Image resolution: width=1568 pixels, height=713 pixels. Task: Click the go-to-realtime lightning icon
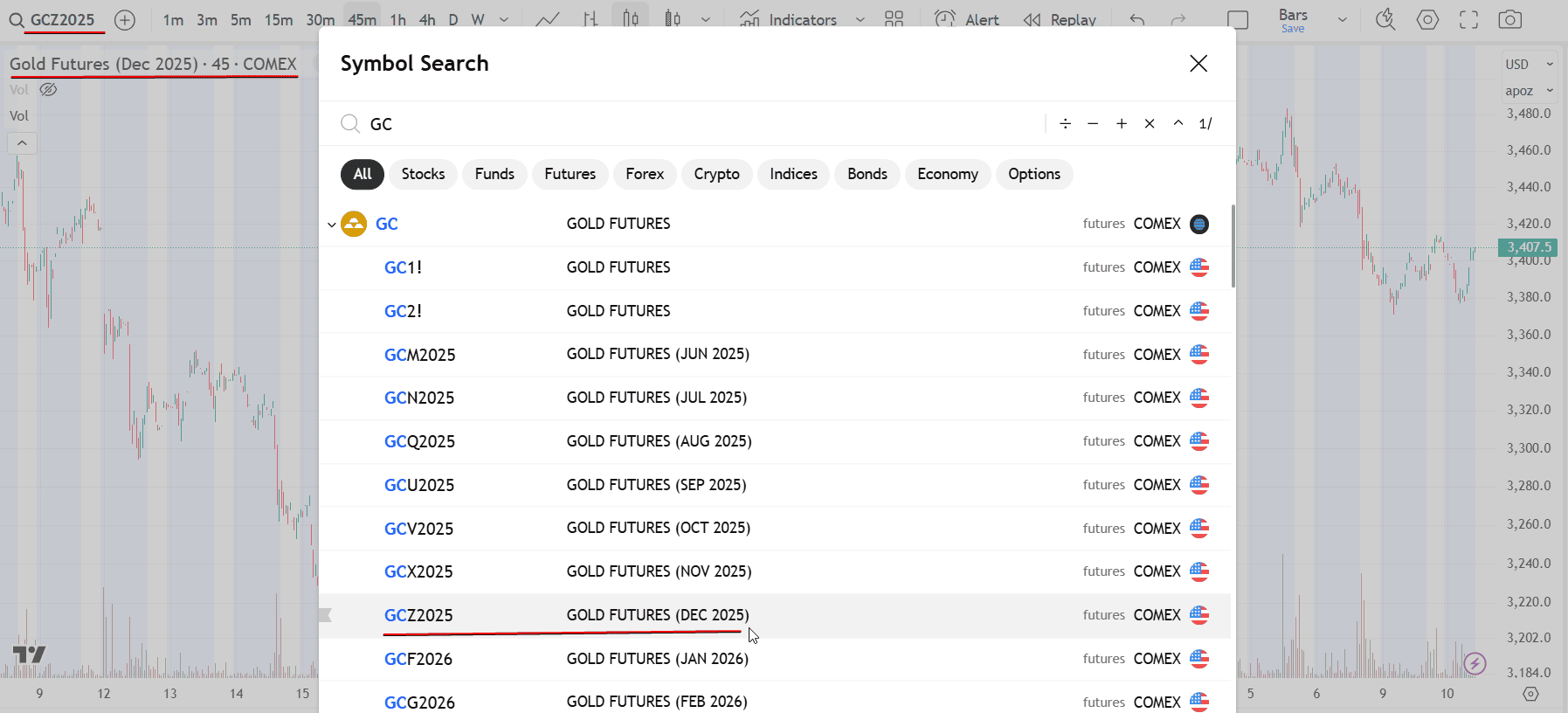[1475, 663]
